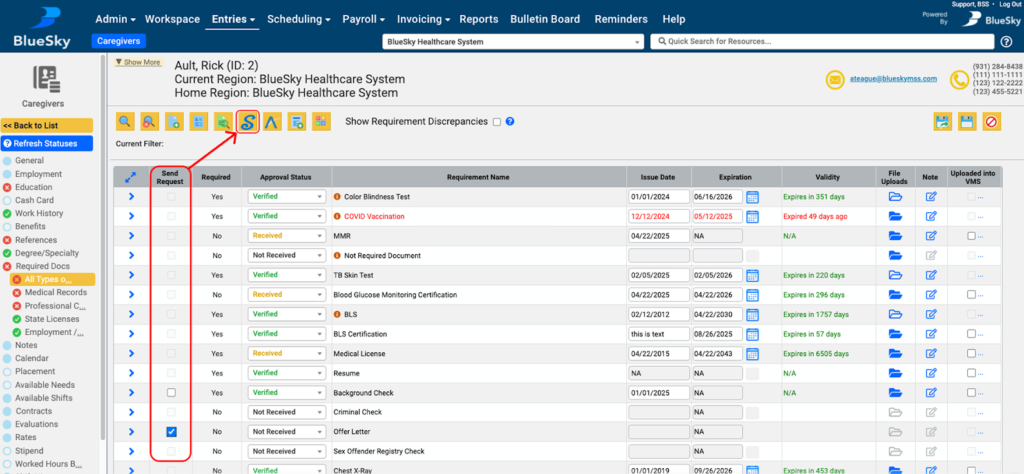Click the highlighted S send request toolbar icon
The image size is (1024, 474).
(247, 121)
